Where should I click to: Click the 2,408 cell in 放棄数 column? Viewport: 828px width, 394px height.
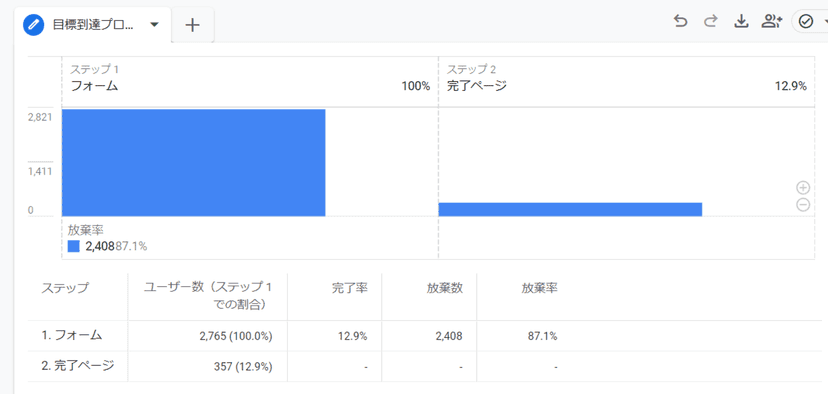click(448, 336)
